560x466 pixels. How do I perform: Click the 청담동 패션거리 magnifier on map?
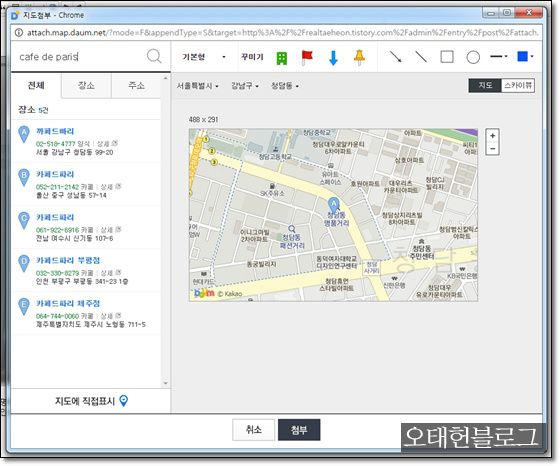[292, 229]
